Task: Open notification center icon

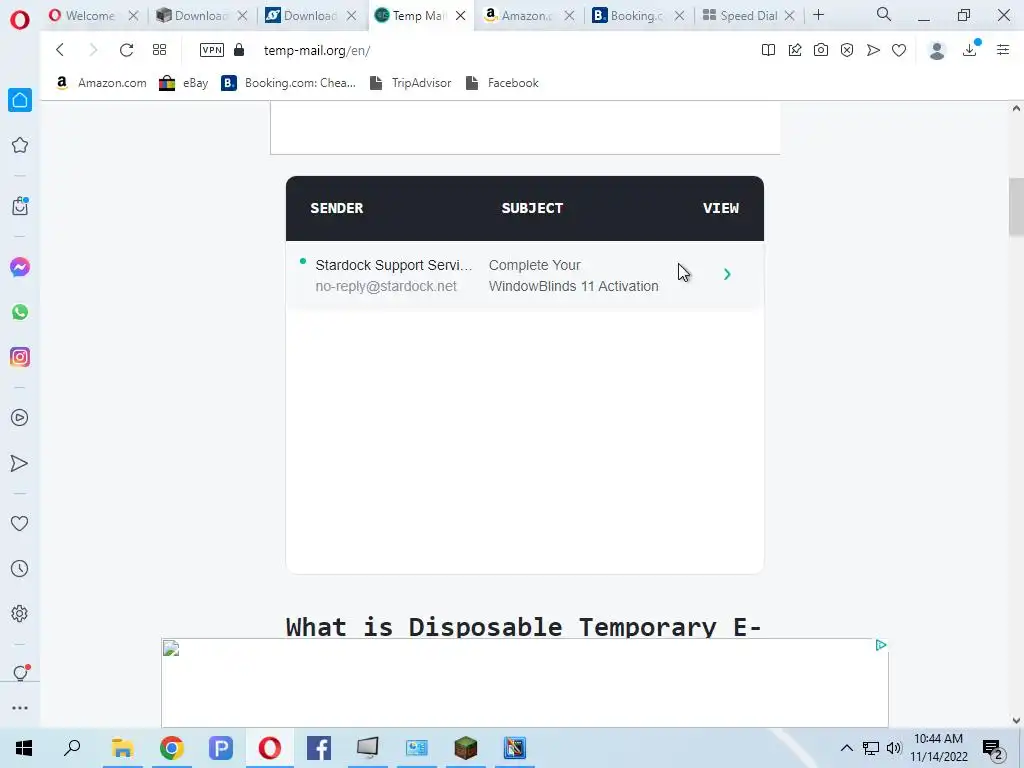Action: 993,749
